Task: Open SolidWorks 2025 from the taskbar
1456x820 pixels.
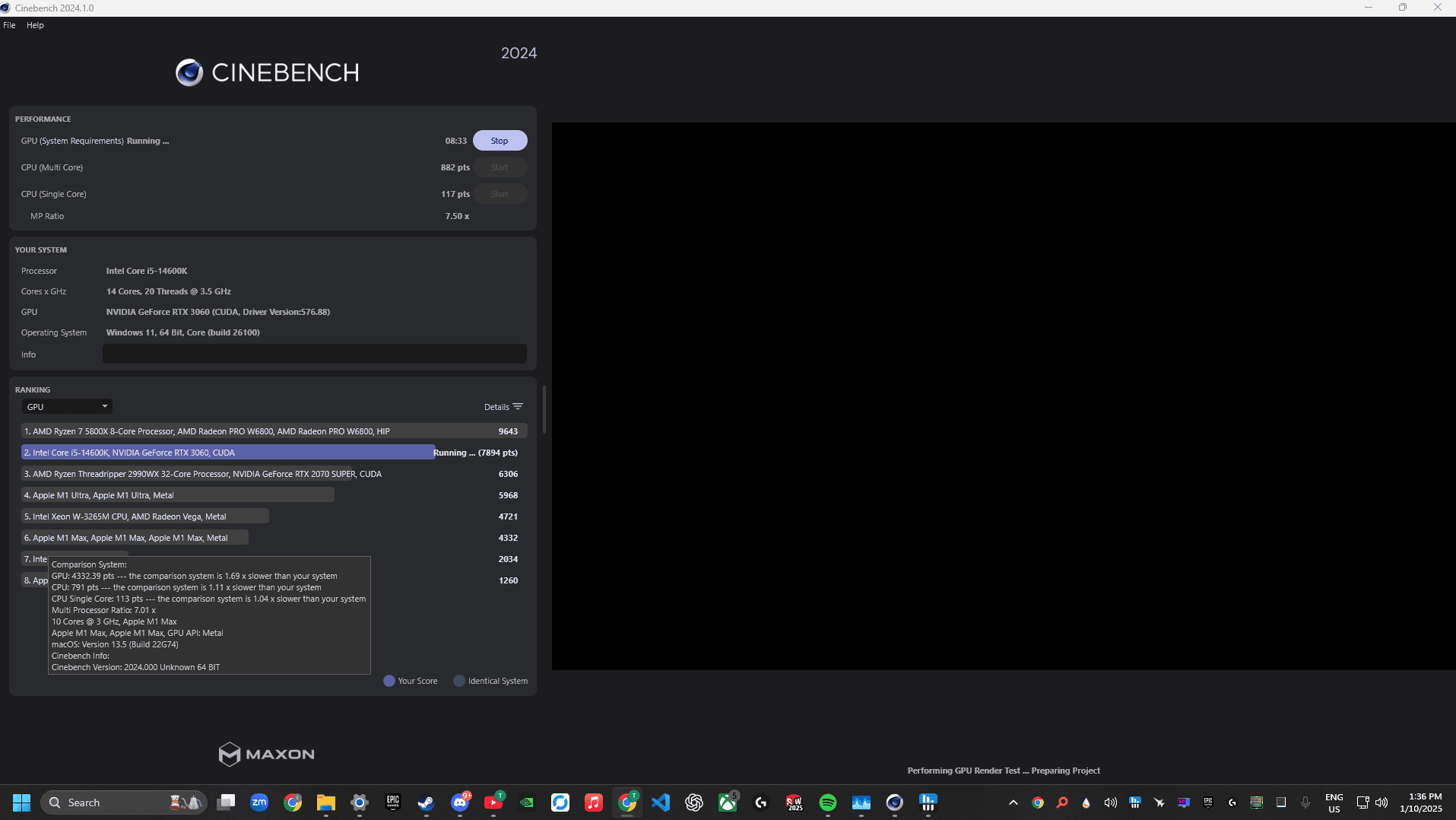Action: pos(795,803)
